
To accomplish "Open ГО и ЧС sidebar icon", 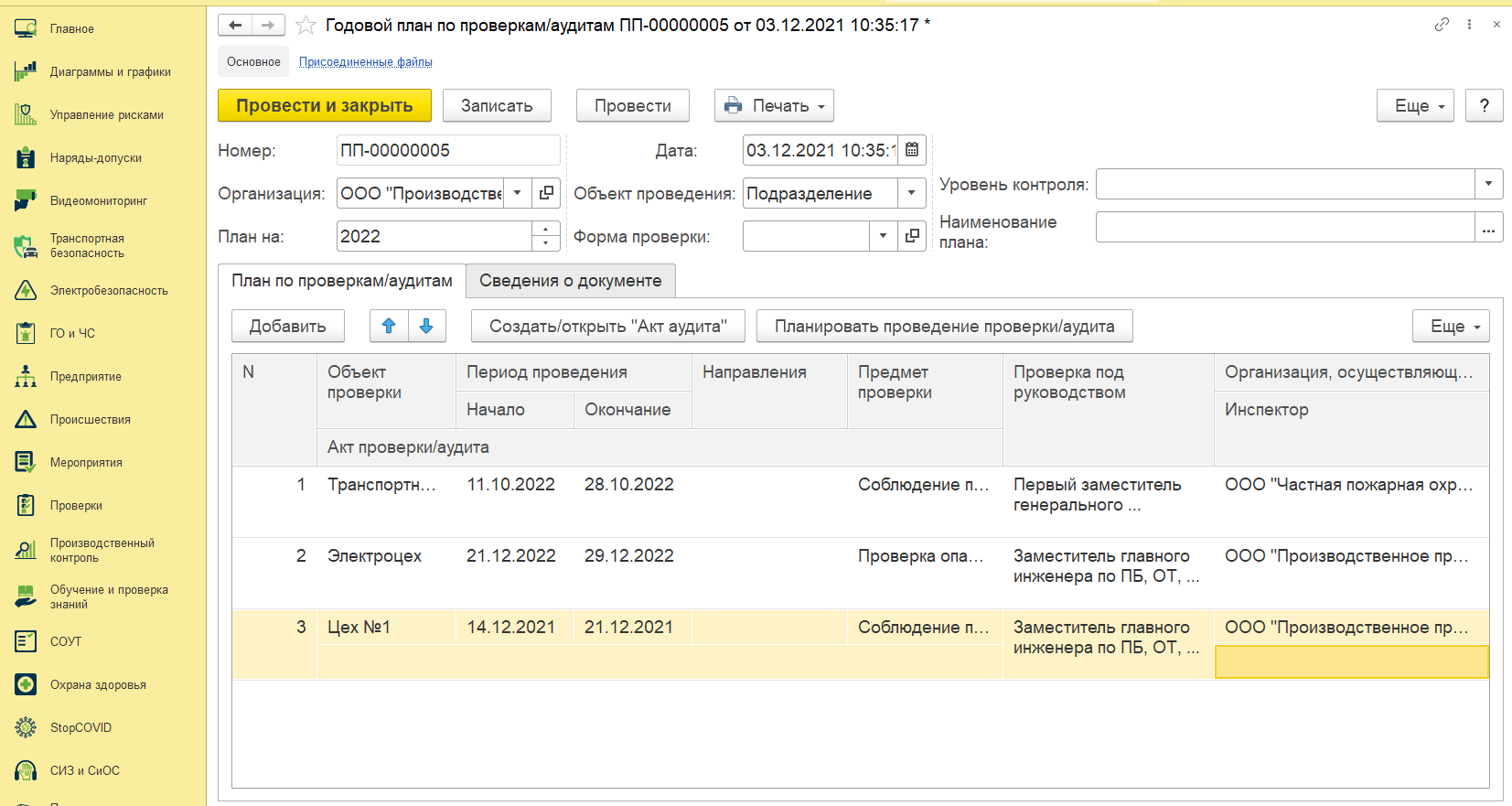I will point(26,333).
